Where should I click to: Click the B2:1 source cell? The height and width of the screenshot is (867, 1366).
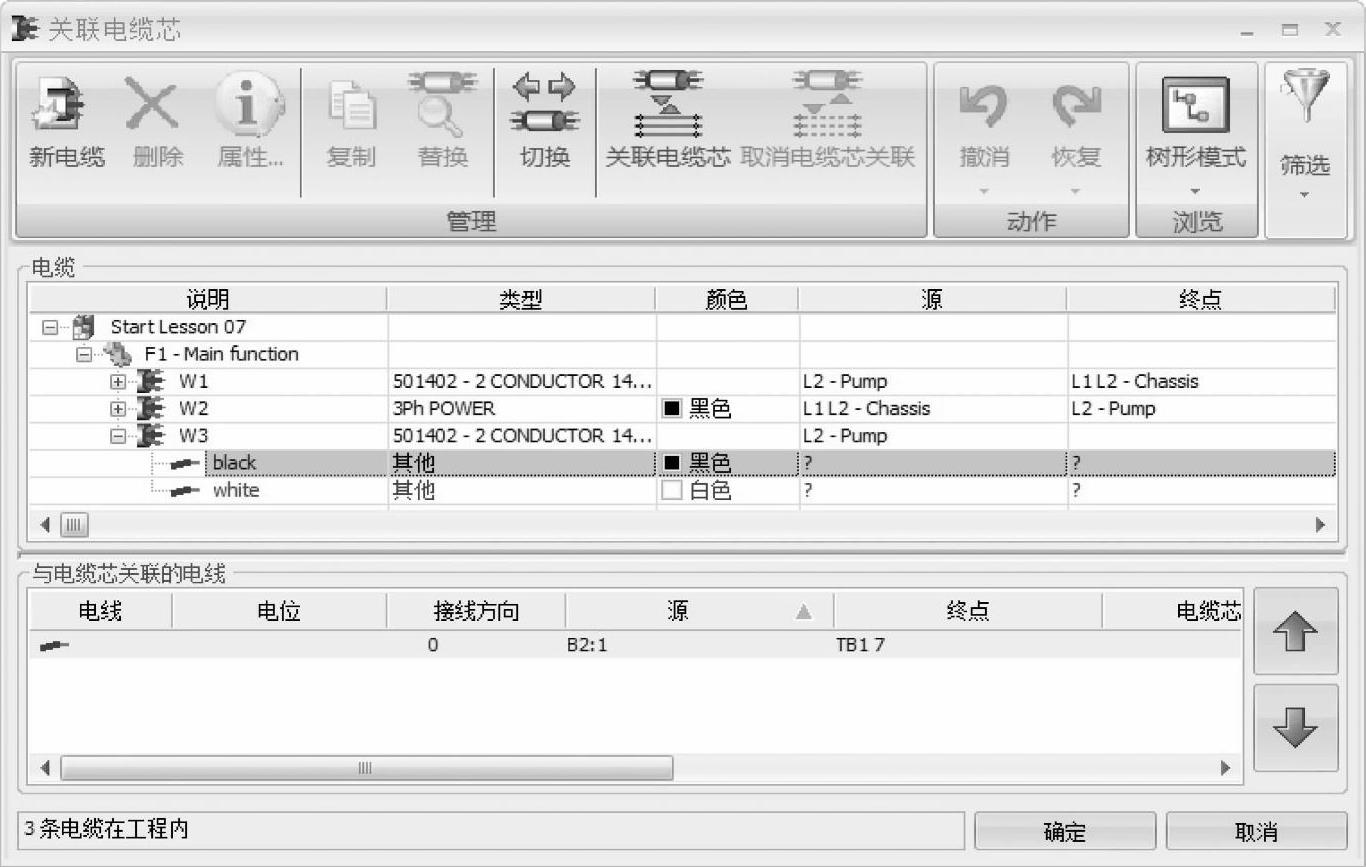coord(699,645)
